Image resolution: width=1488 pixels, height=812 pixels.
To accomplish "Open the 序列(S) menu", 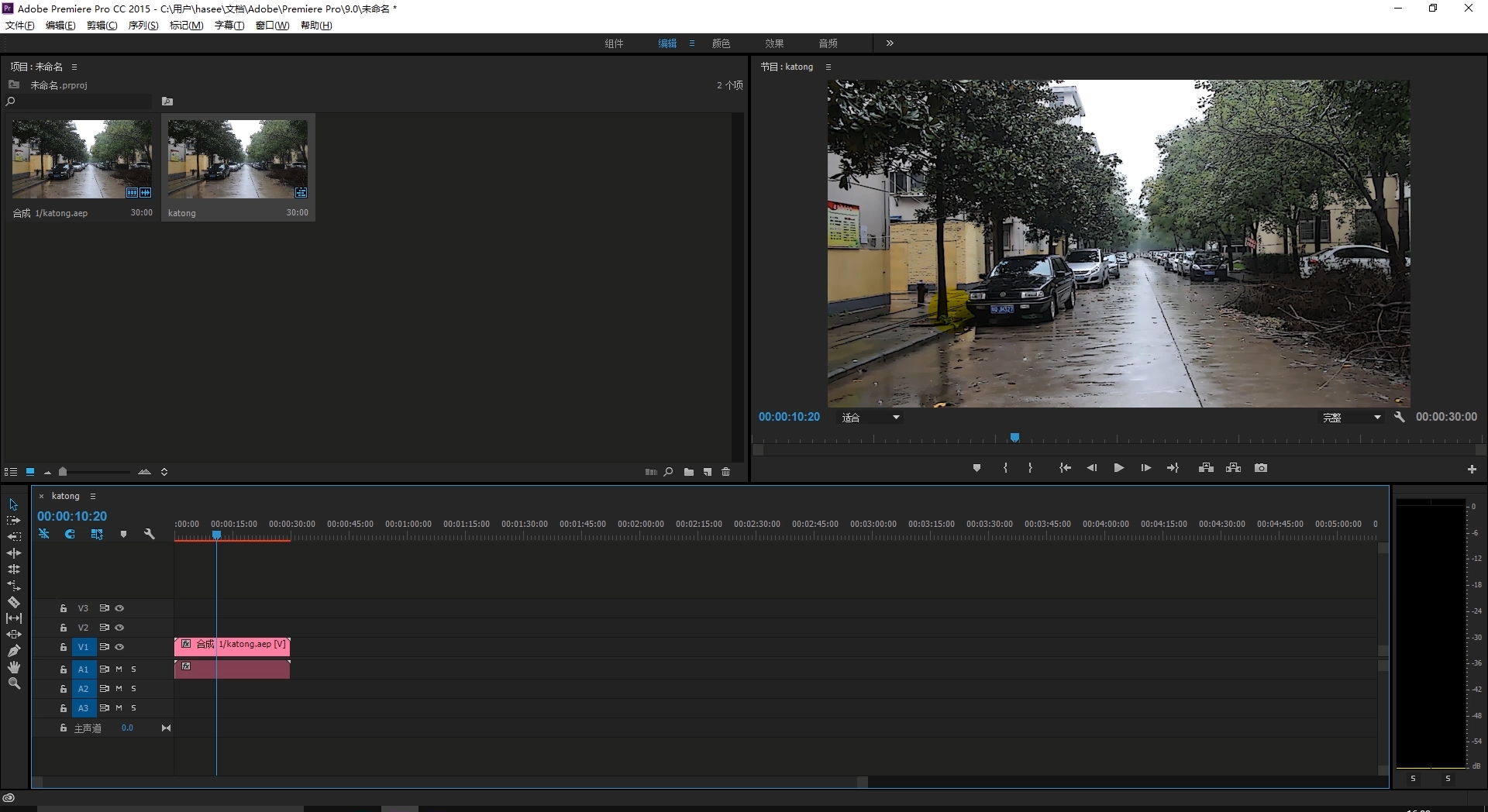I will tap(143, 26).
